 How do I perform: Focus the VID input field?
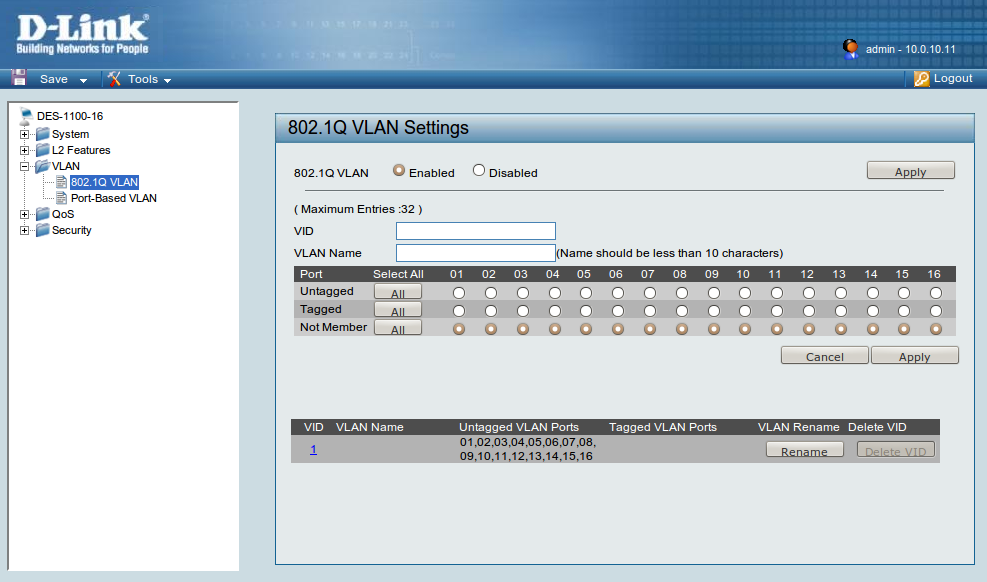(x=476, y=231)
